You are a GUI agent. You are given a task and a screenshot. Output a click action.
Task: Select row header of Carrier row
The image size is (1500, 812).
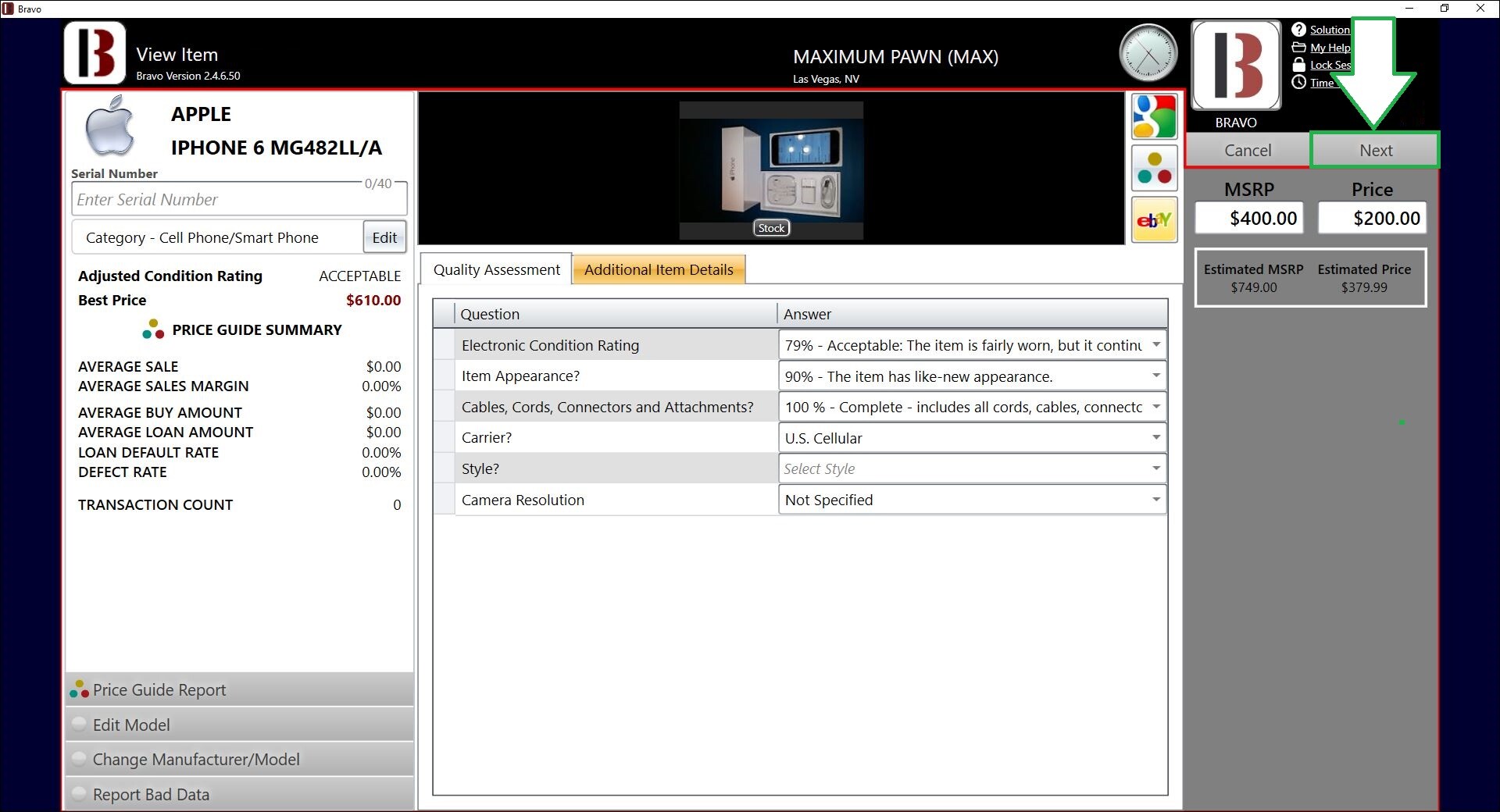coord(444,437)
